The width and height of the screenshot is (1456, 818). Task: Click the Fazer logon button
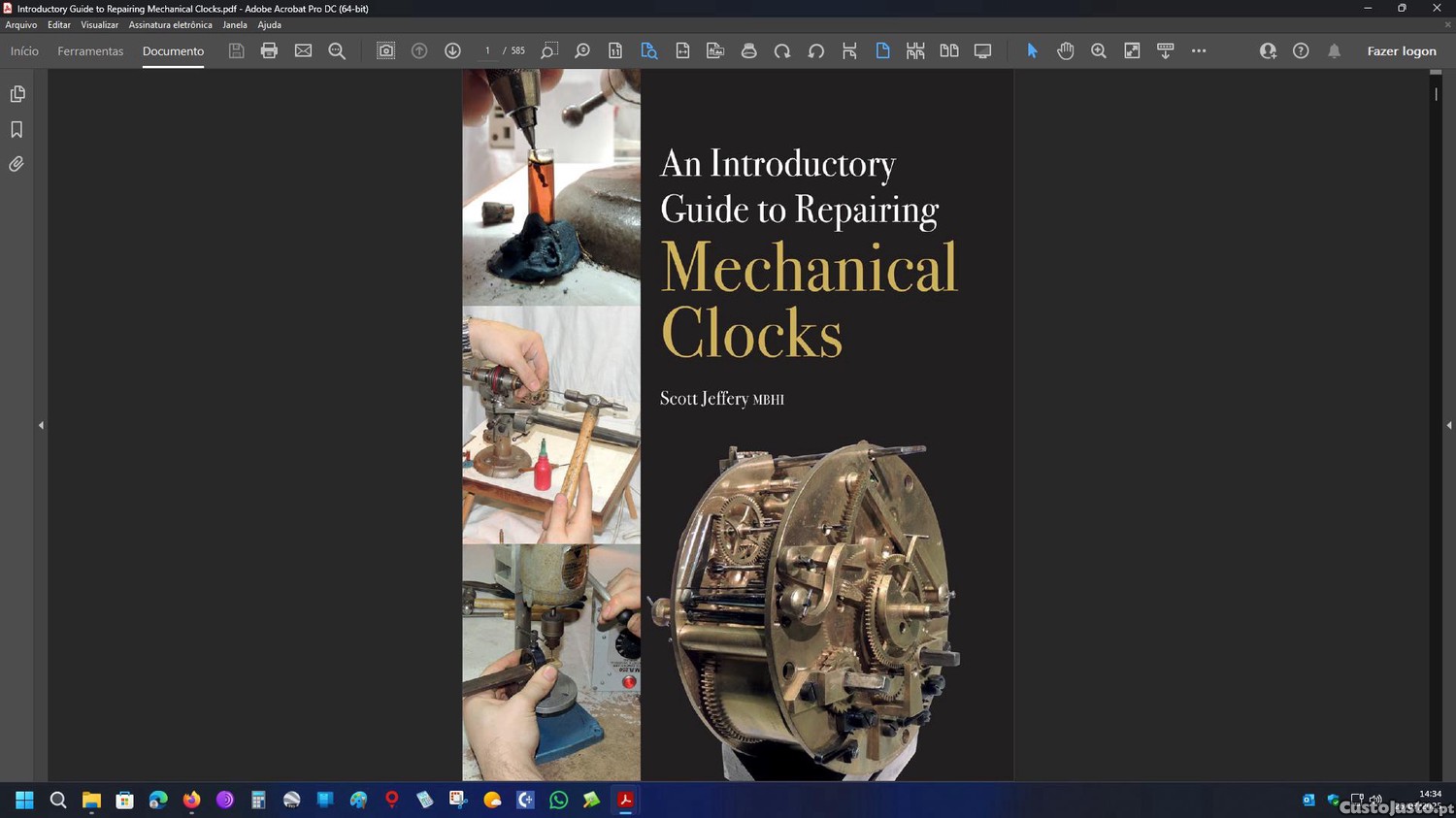coord(1401,50)
